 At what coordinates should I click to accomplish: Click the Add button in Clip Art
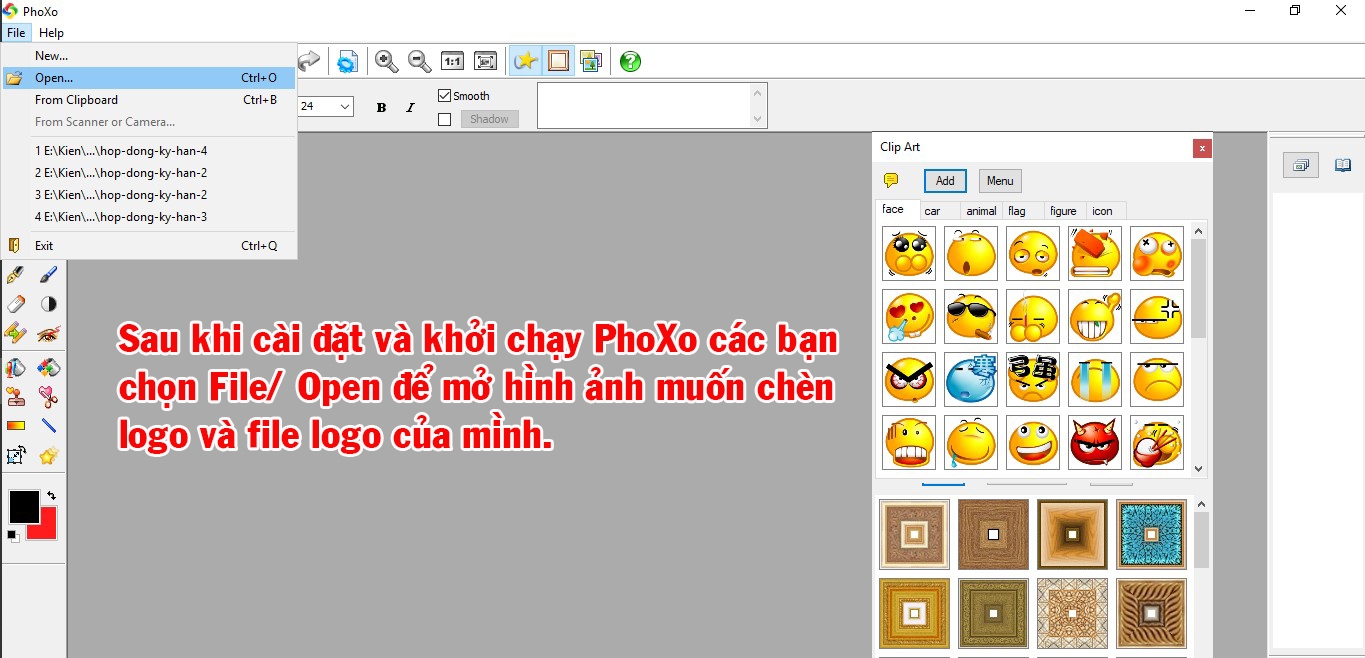coord(945,181)
